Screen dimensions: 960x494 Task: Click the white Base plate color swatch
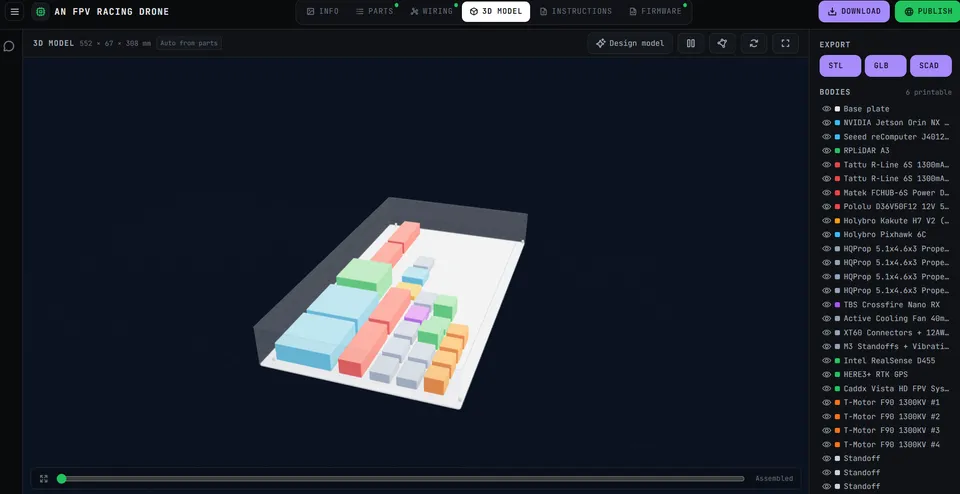tap(838, 109)
